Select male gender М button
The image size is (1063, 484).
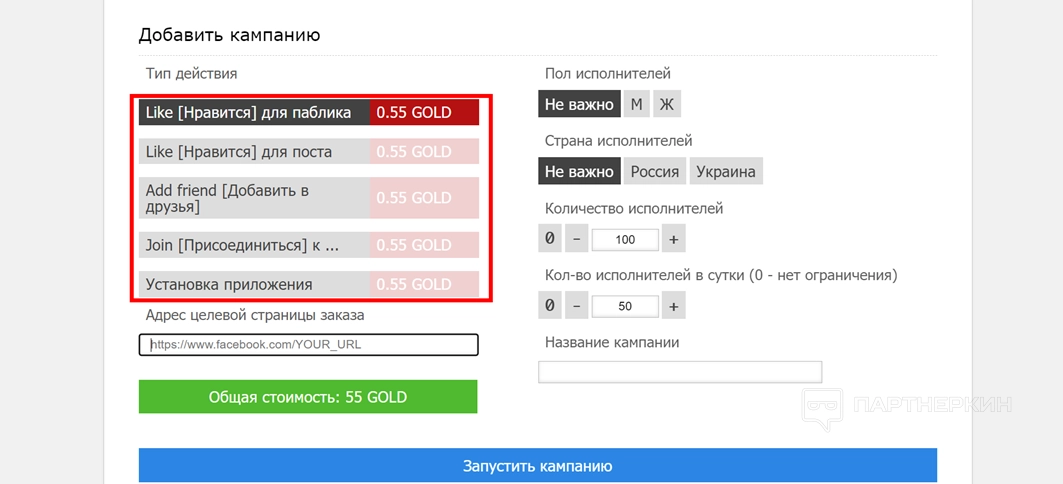tap(636, 105)
